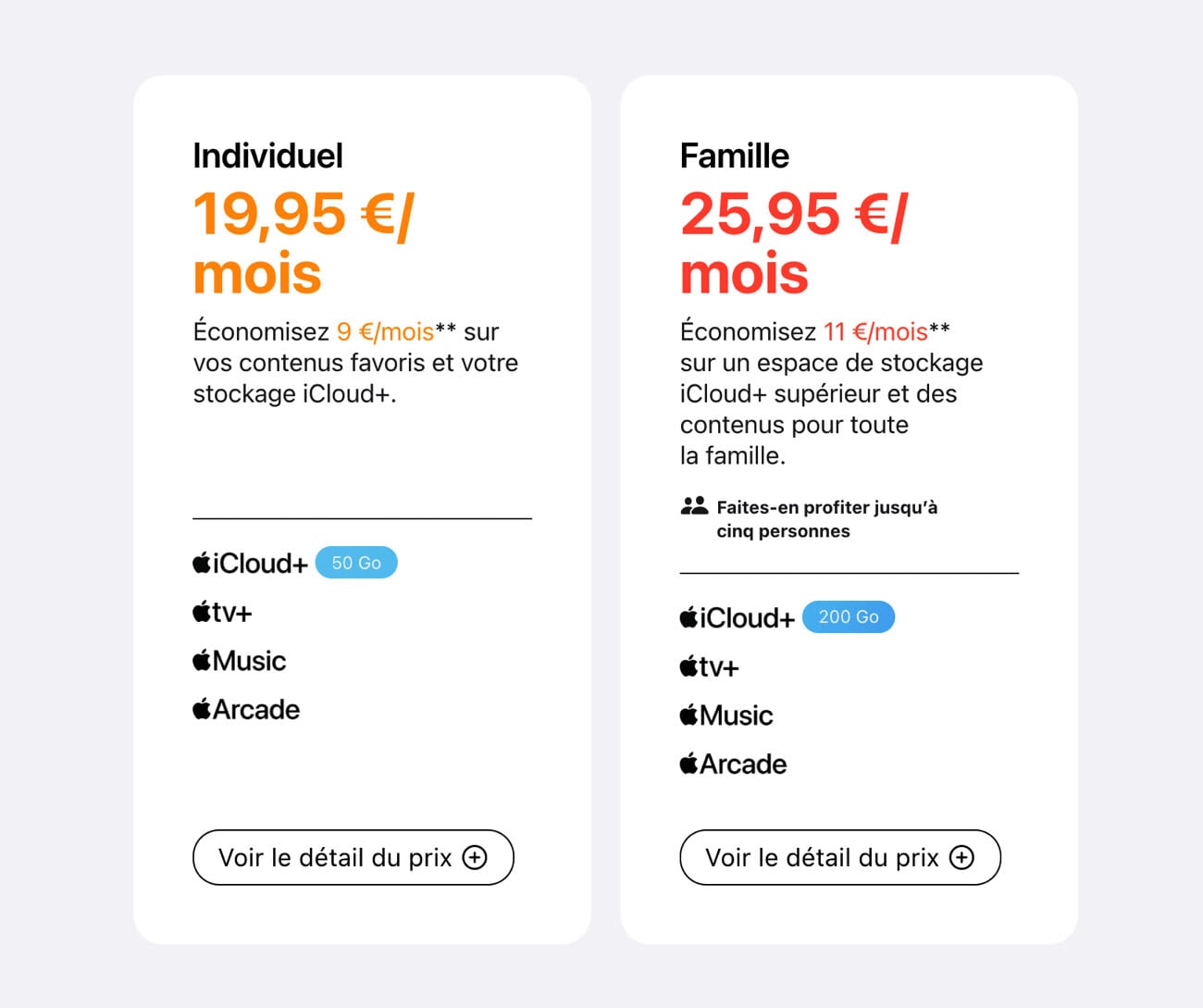1203x1008 pixels.
Task: Click the 25,95 €/mois price
Action: click(793, 243)
